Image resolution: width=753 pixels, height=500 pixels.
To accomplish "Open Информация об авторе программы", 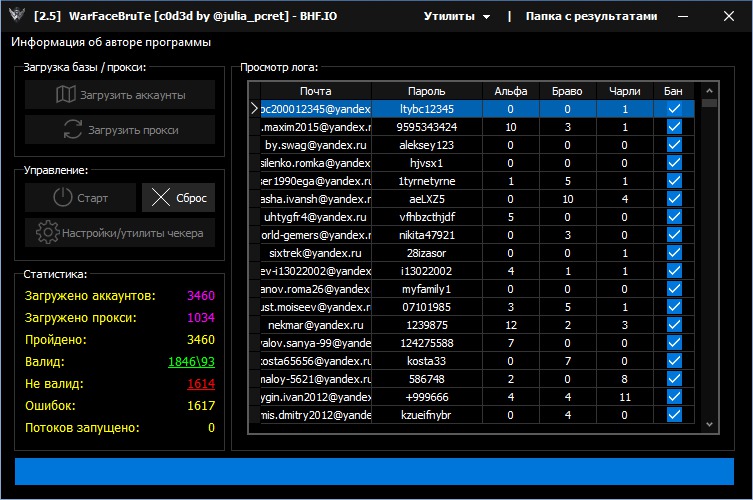I will pyautogui.click(x=111, y=42).
